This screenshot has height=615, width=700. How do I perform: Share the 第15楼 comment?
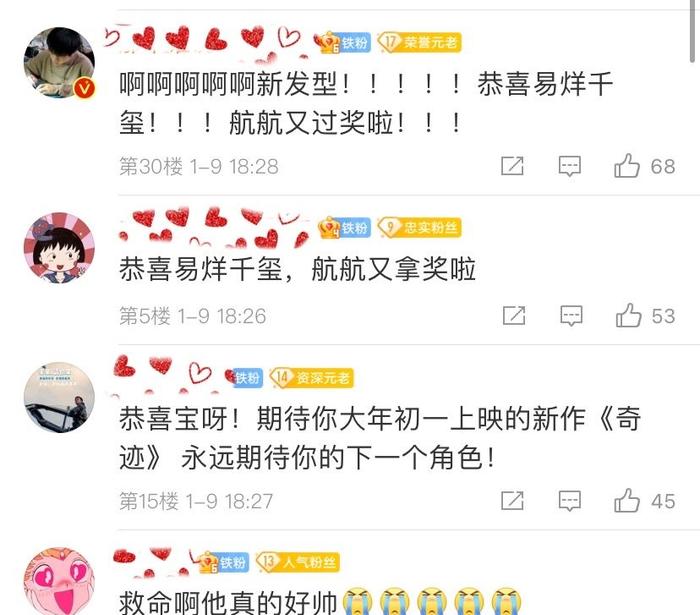[x=512, y=500]
